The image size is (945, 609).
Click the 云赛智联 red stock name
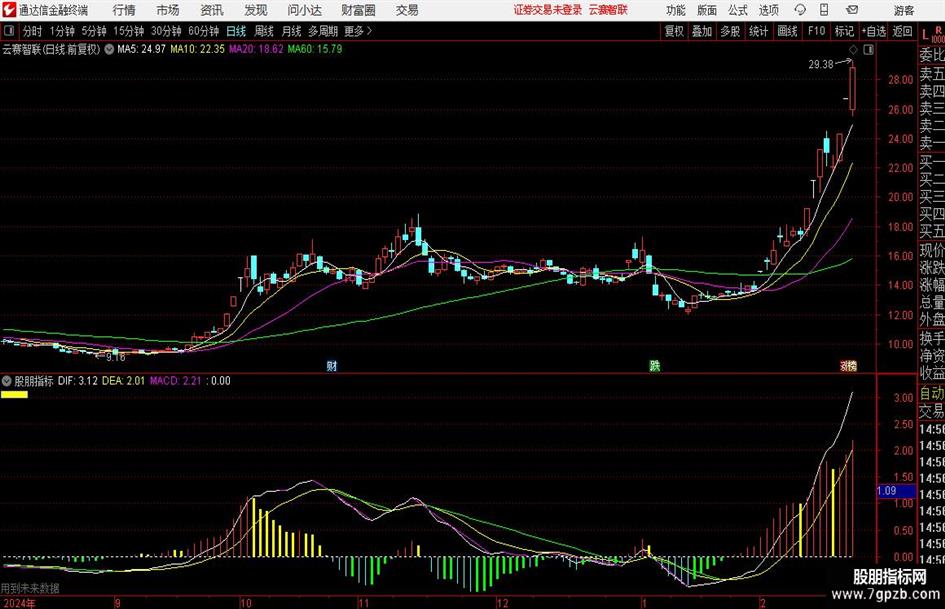(x=608, y=10)
